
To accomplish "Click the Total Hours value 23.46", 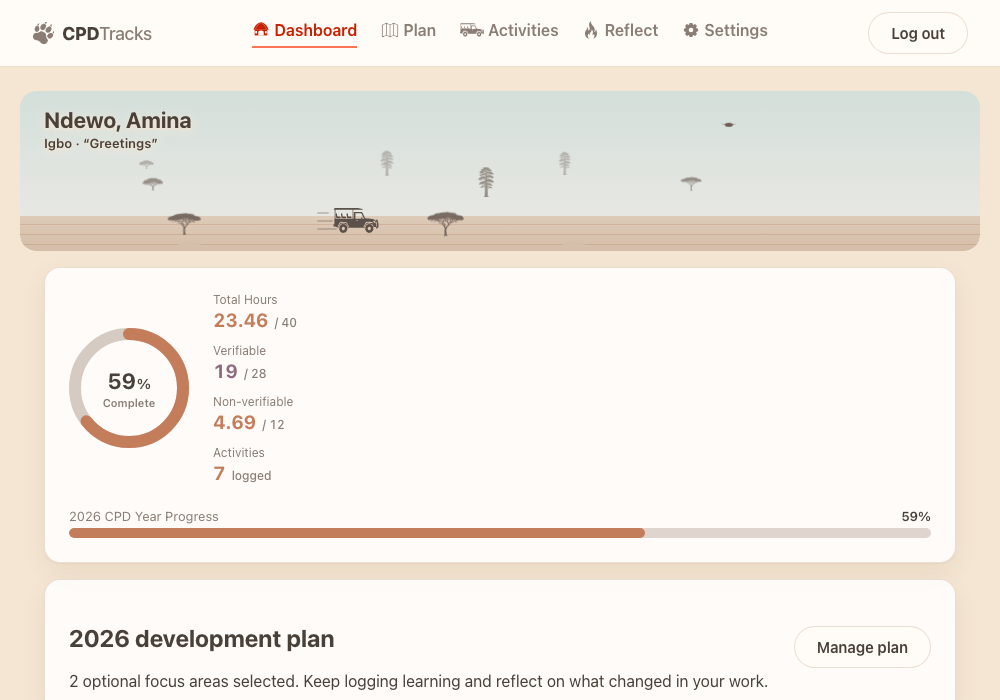I will (241, 321).
